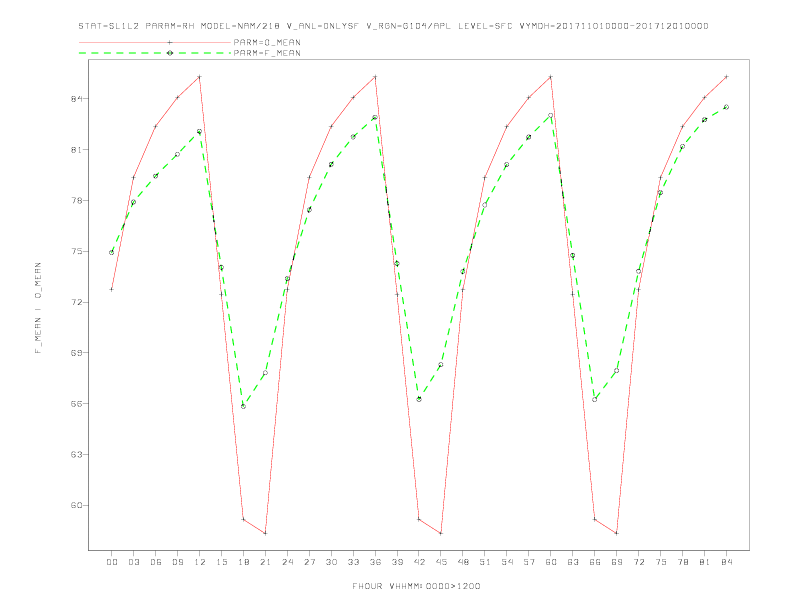Click x-axis forecast hour label 63
This screenshot has height=612, width=792.
572,562
